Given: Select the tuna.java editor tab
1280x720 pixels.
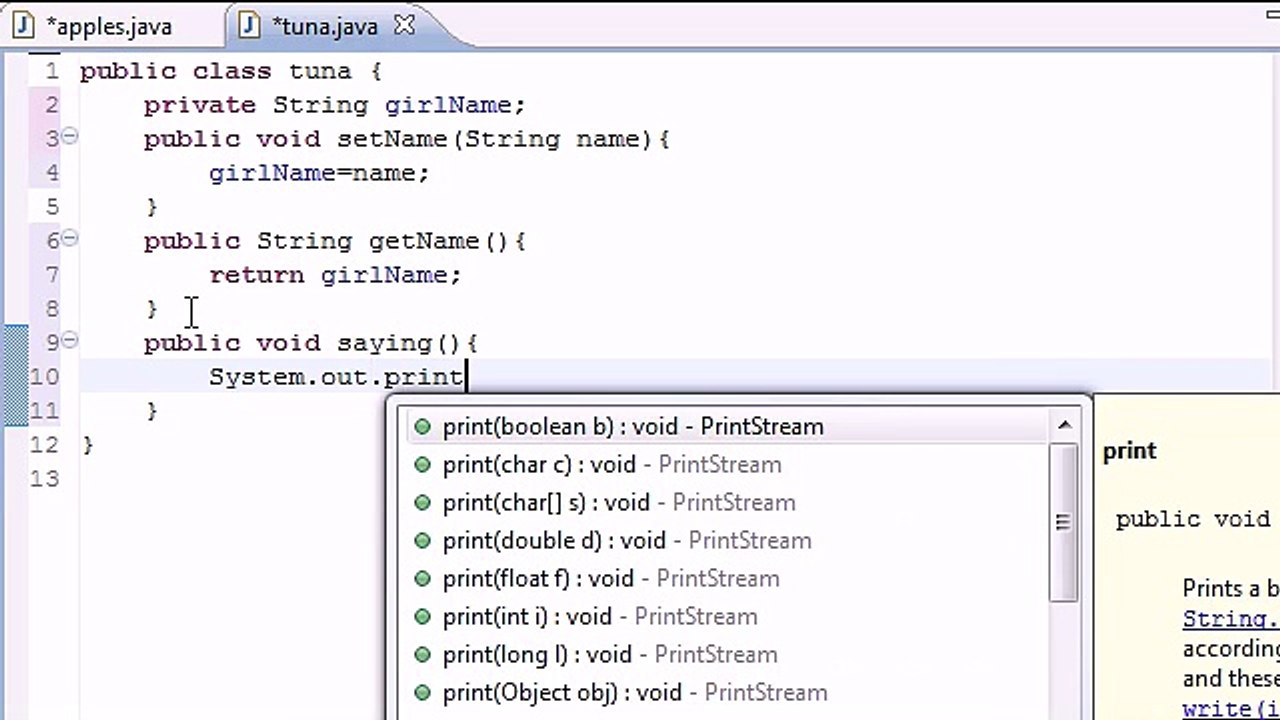Looking at the screenshot, I should 323,27.
